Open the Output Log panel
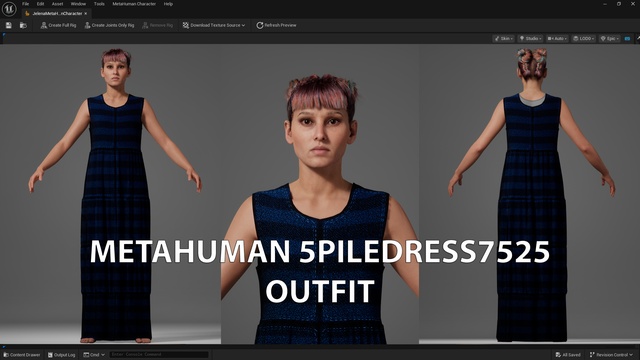 coord(62,355)
